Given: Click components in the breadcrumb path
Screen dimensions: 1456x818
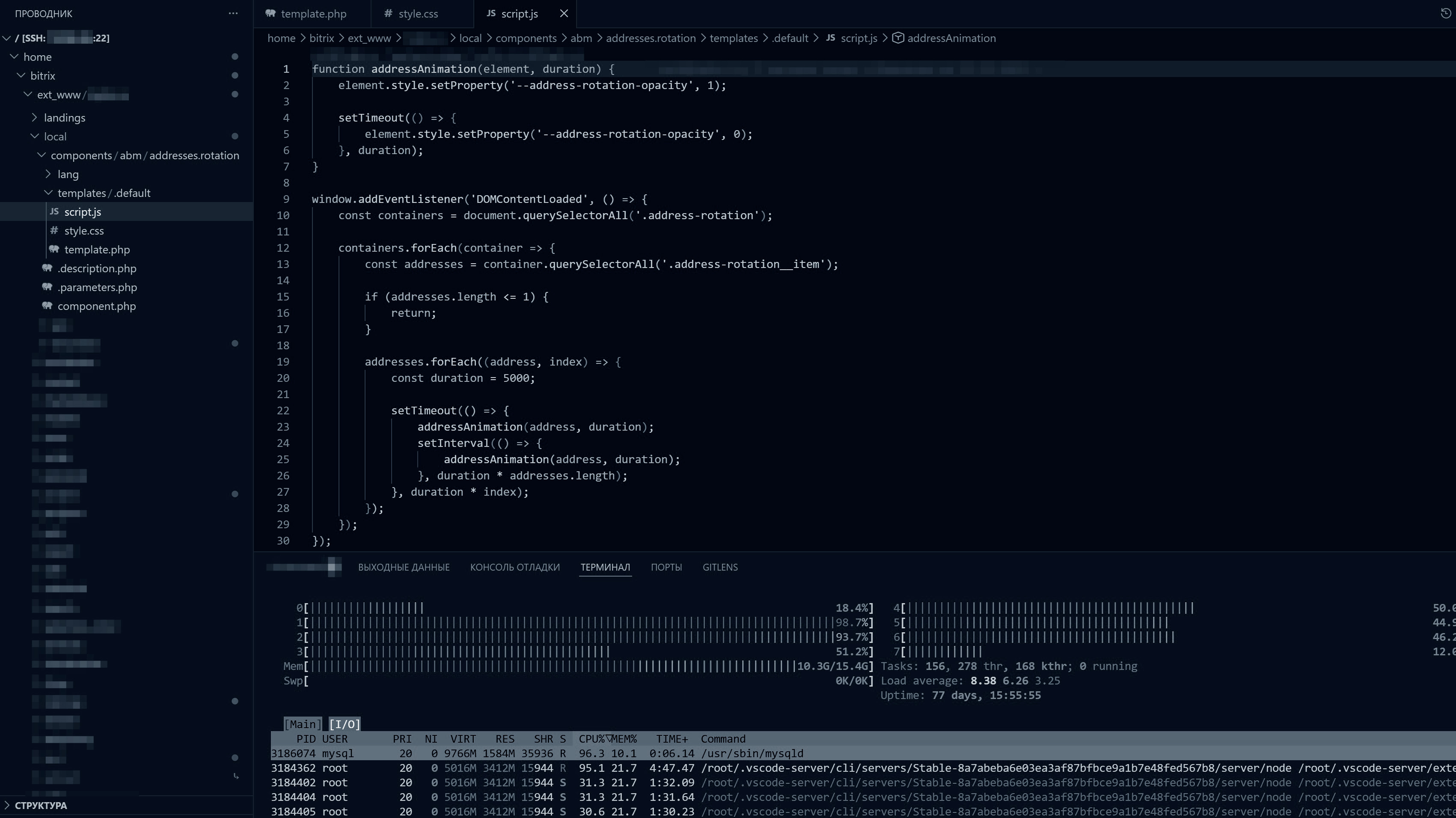Looking at the screenshot, I should 526,38.
